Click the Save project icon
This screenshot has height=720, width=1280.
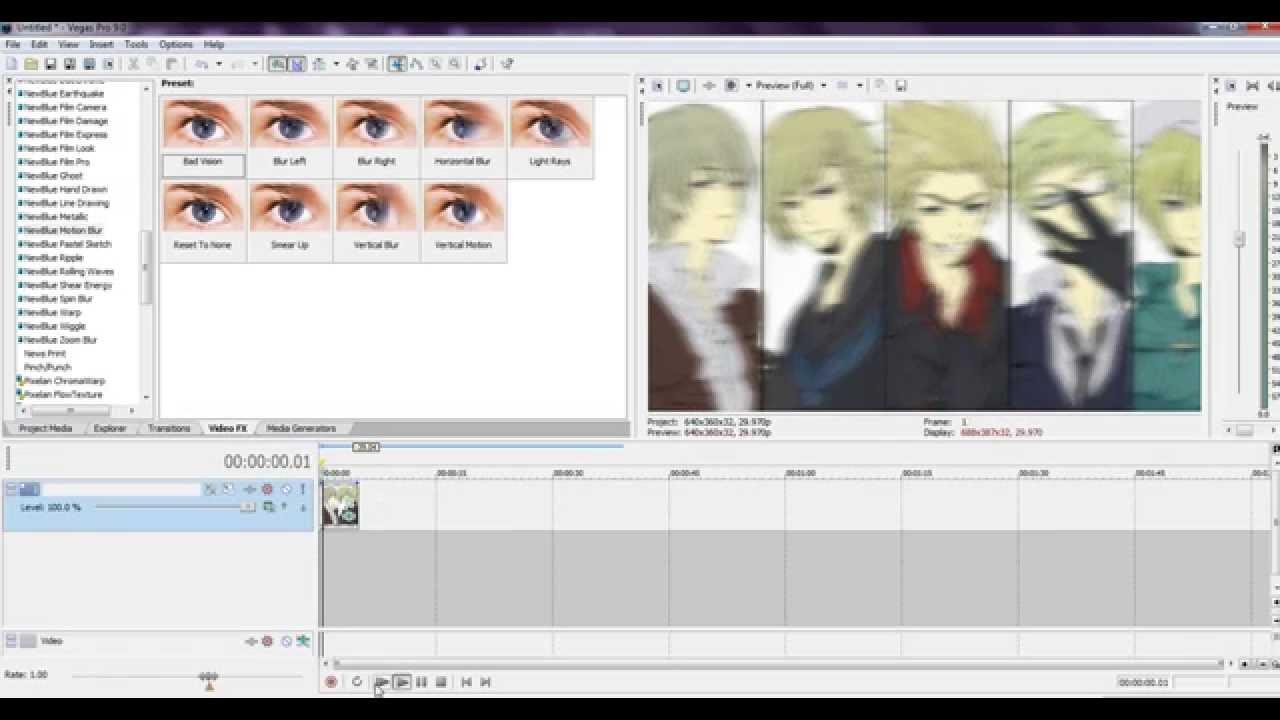pos(50,64)
